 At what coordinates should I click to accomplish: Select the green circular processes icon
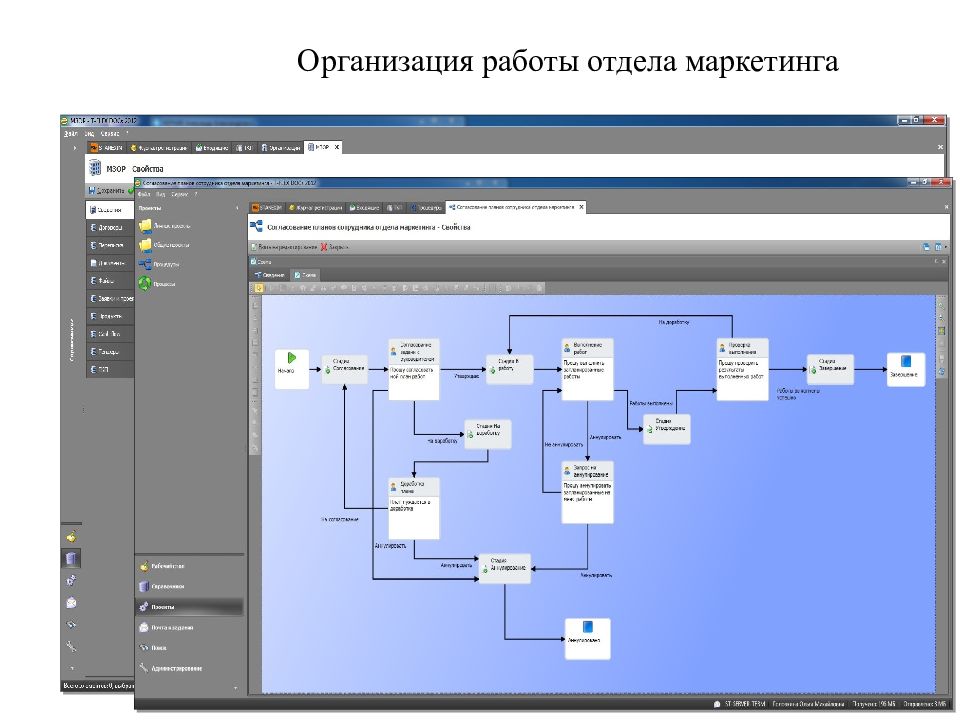pos(145,283)
